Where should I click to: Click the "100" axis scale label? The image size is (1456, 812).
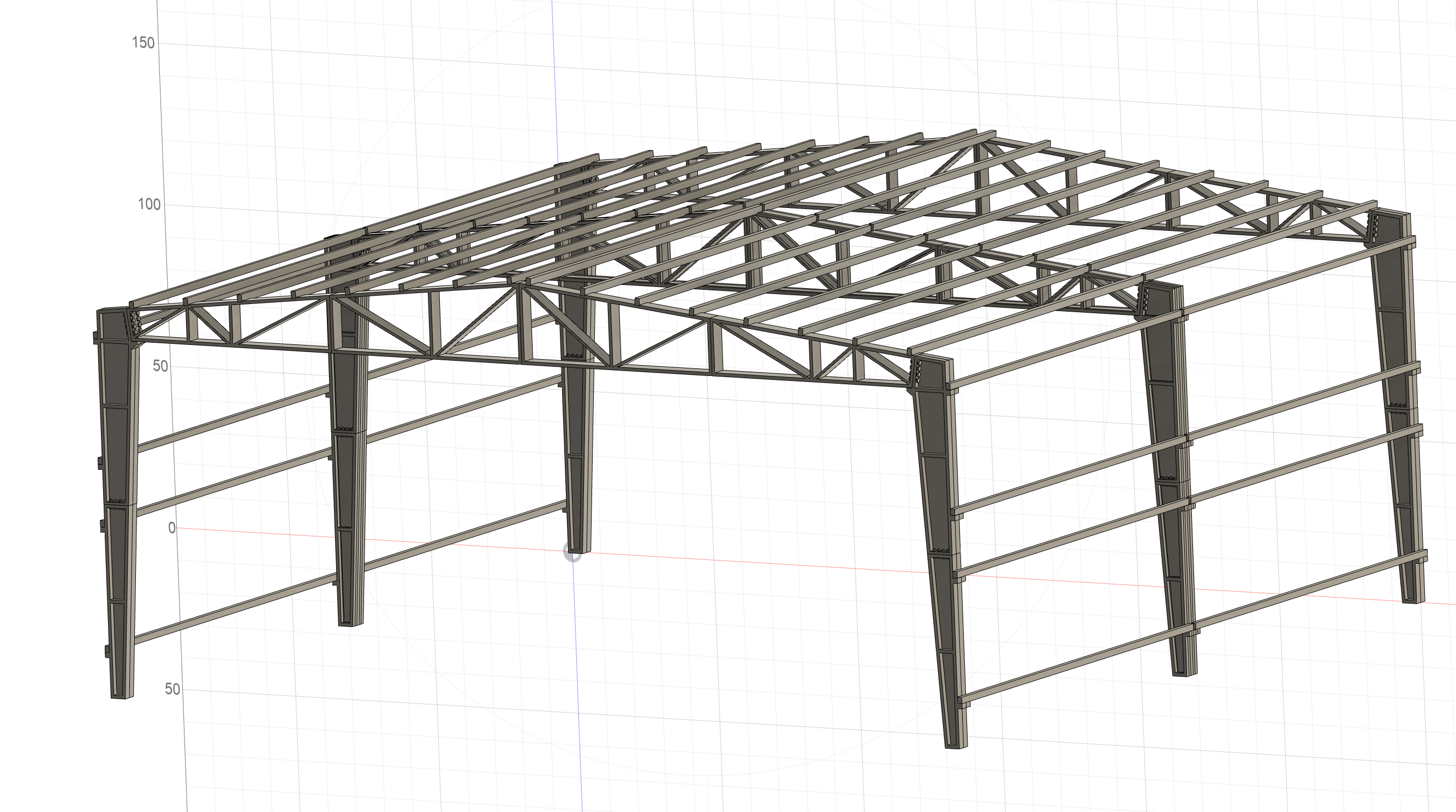(x=149, y=205)
